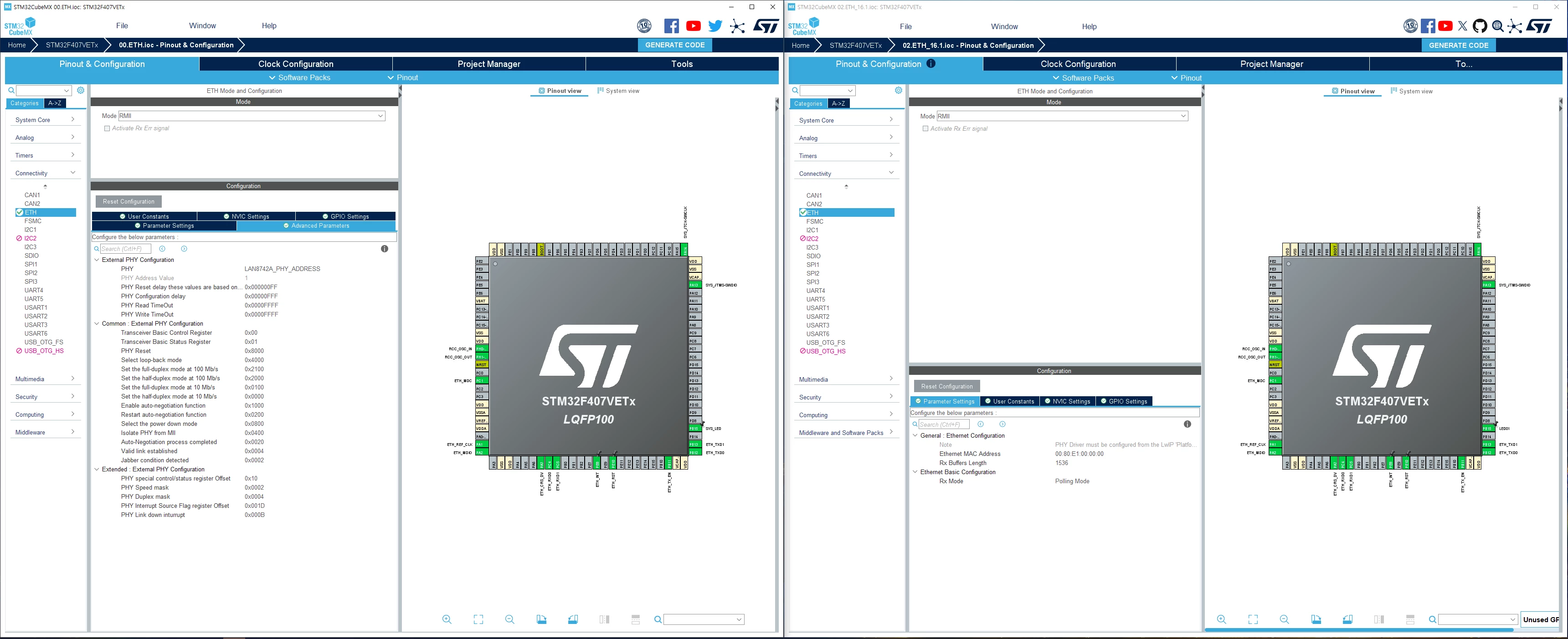Open GPIO Settings tab in the 00.ETH.ioc window

[x=346, y=217]
